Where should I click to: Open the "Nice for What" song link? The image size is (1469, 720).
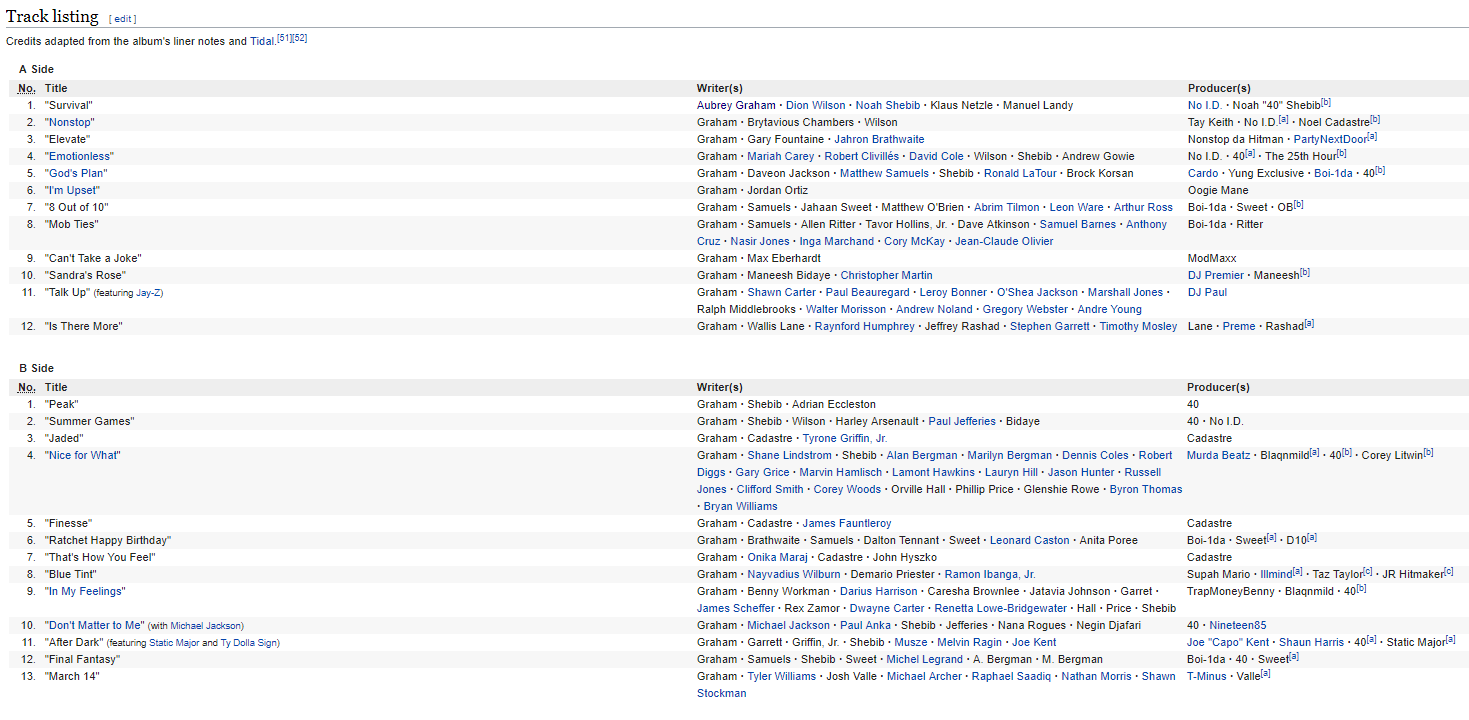click(x=83, y=455)
